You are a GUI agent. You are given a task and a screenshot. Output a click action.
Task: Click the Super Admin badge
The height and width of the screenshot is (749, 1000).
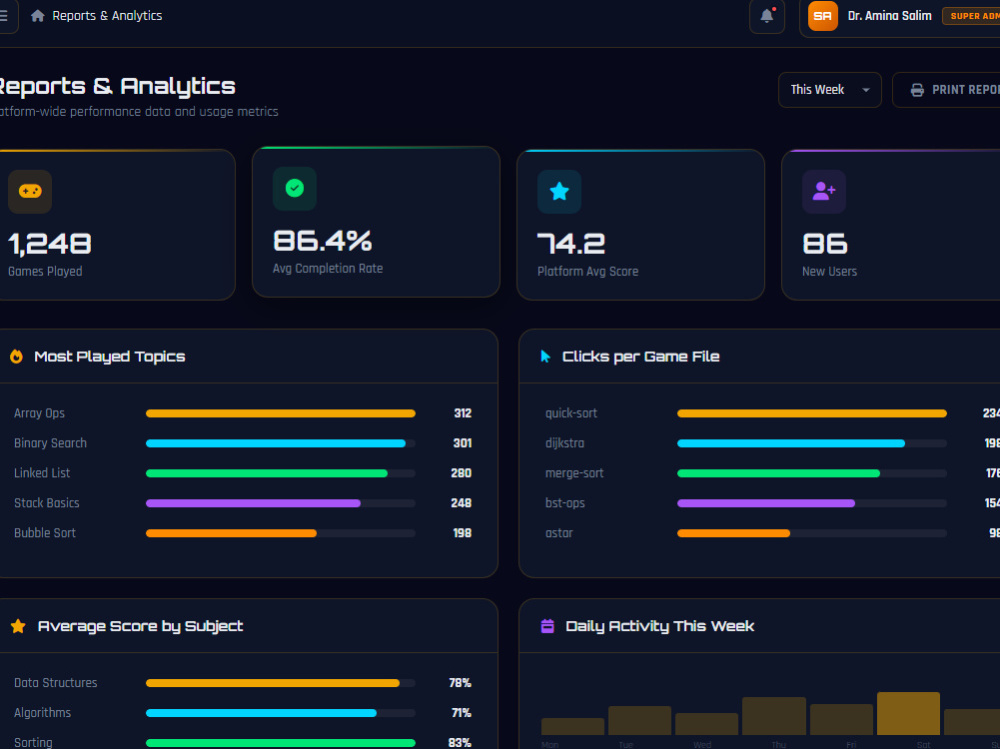[971, 16]
